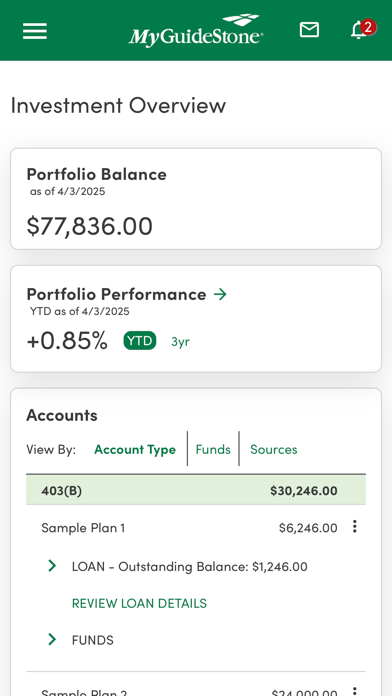Open the hamburger navigation menu
The image size is (392, 696).
35,31
